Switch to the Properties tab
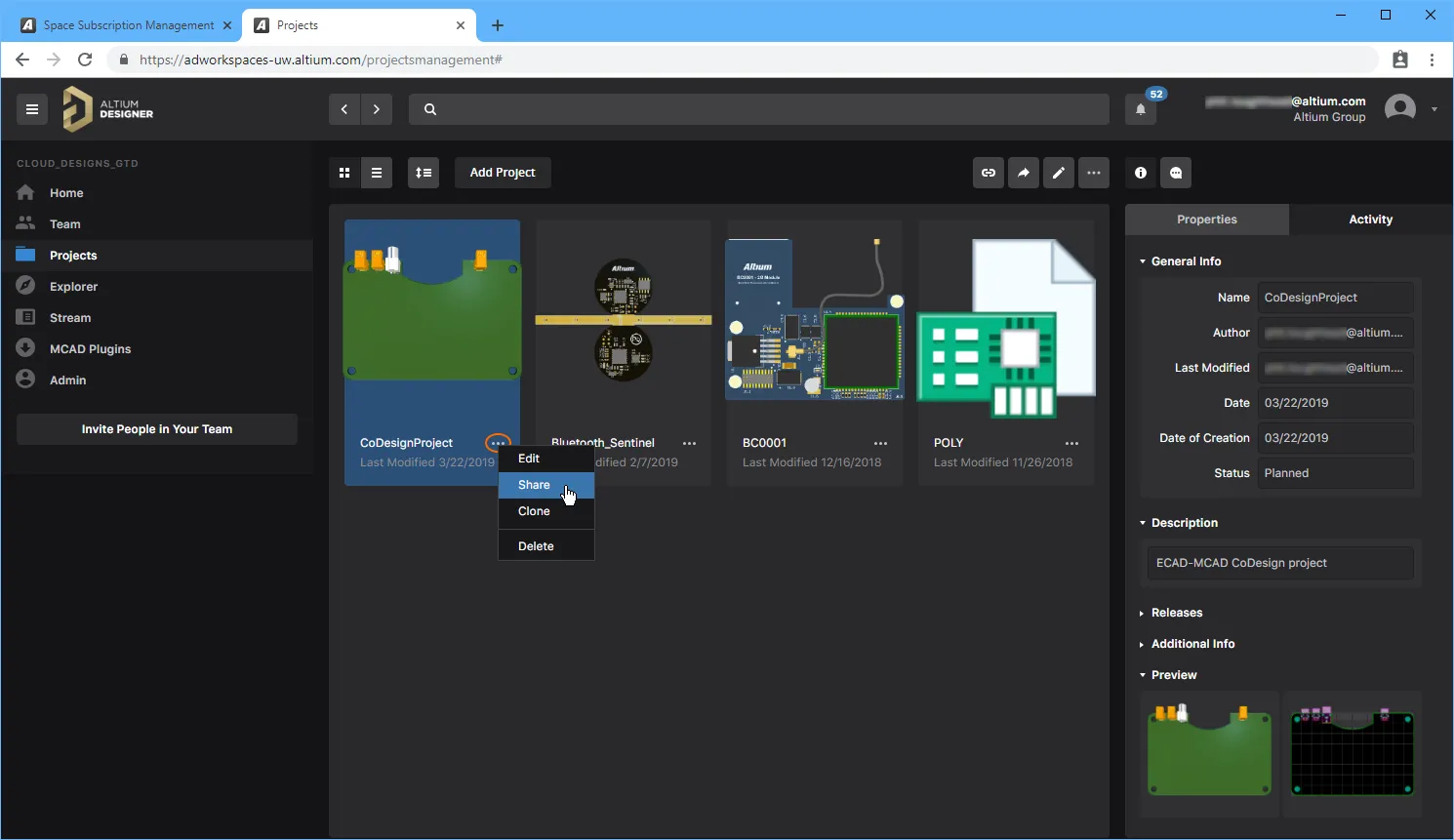Image resolution: width=1454 pixels, height=840 pixels. click(x=1207, y=220)
